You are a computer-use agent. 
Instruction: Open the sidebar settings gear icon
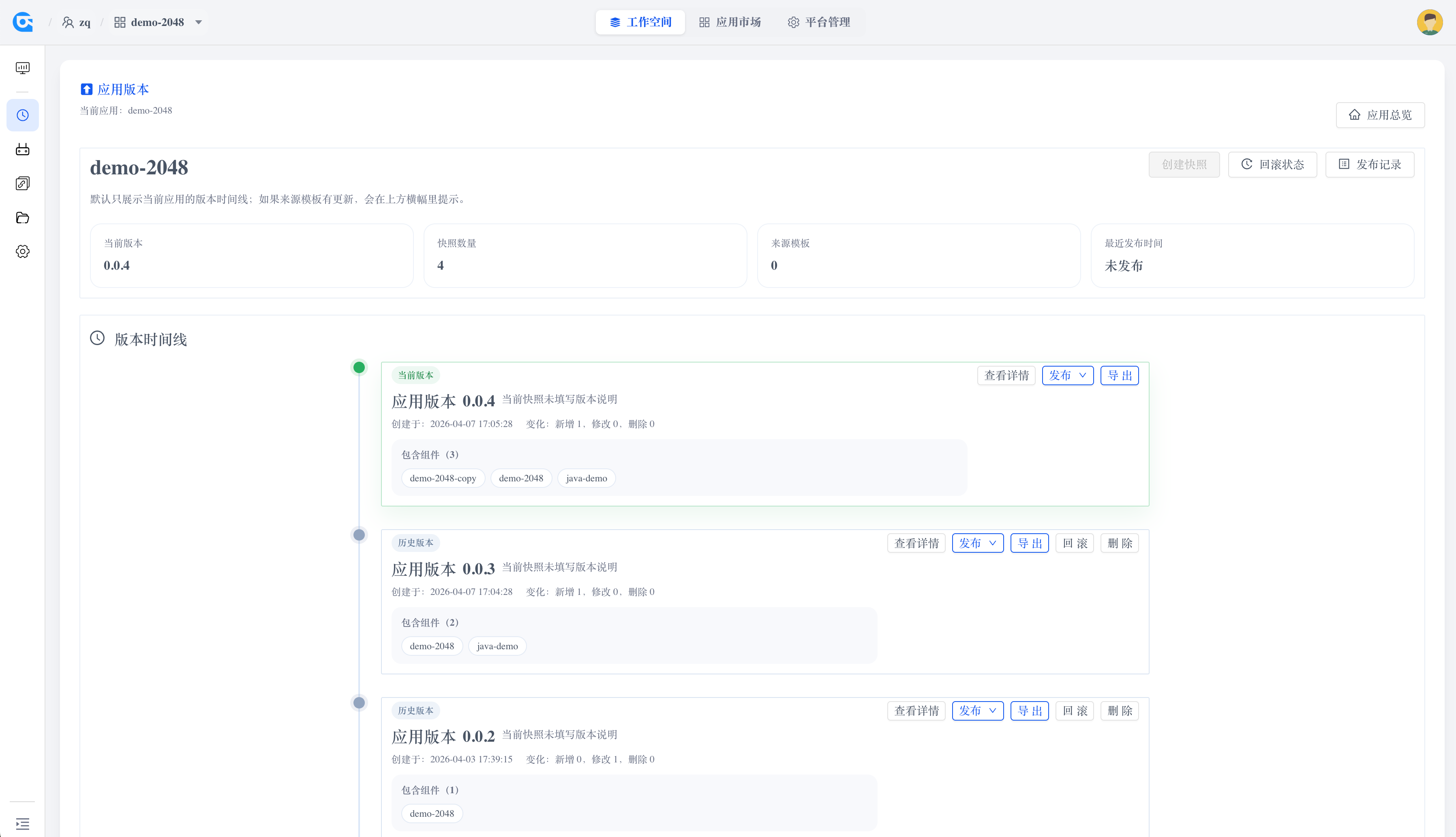click(x=22, y=251)
